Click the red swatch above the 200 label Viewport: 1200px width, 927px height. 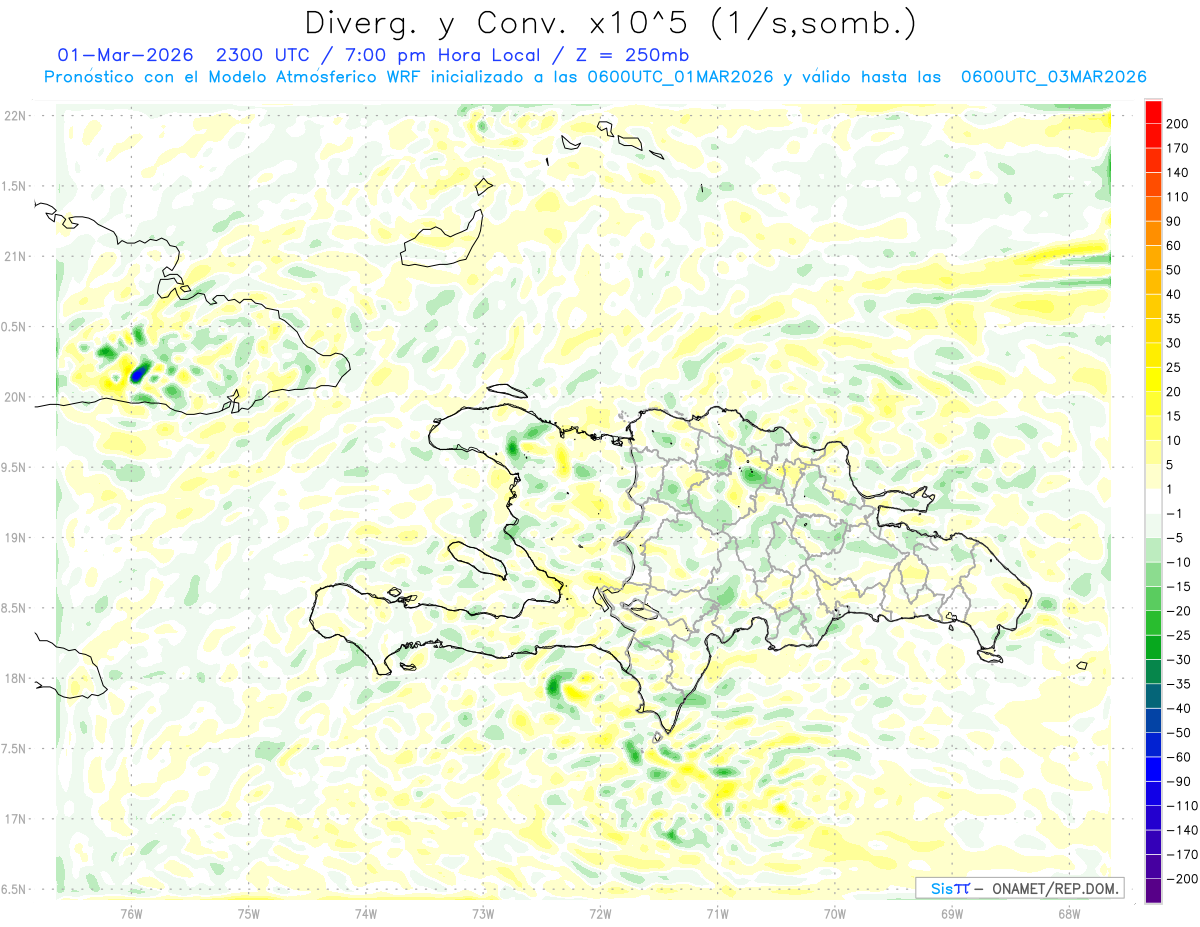click(1154, 111)
